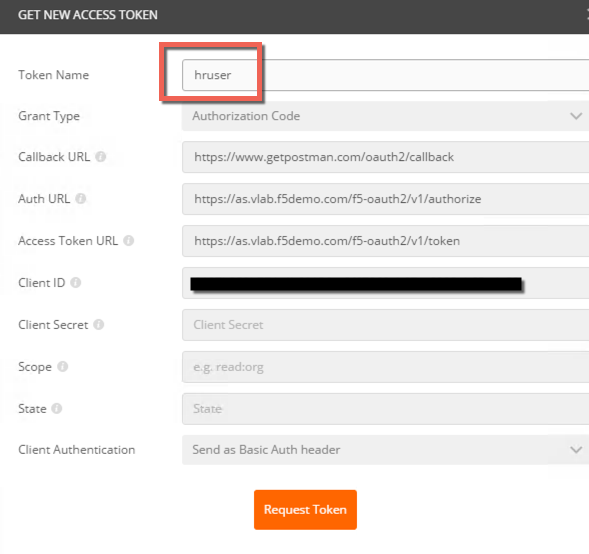Screen dimensions: 589x554
Task: Click the Auth URL info icon
Action: point(81,198)
